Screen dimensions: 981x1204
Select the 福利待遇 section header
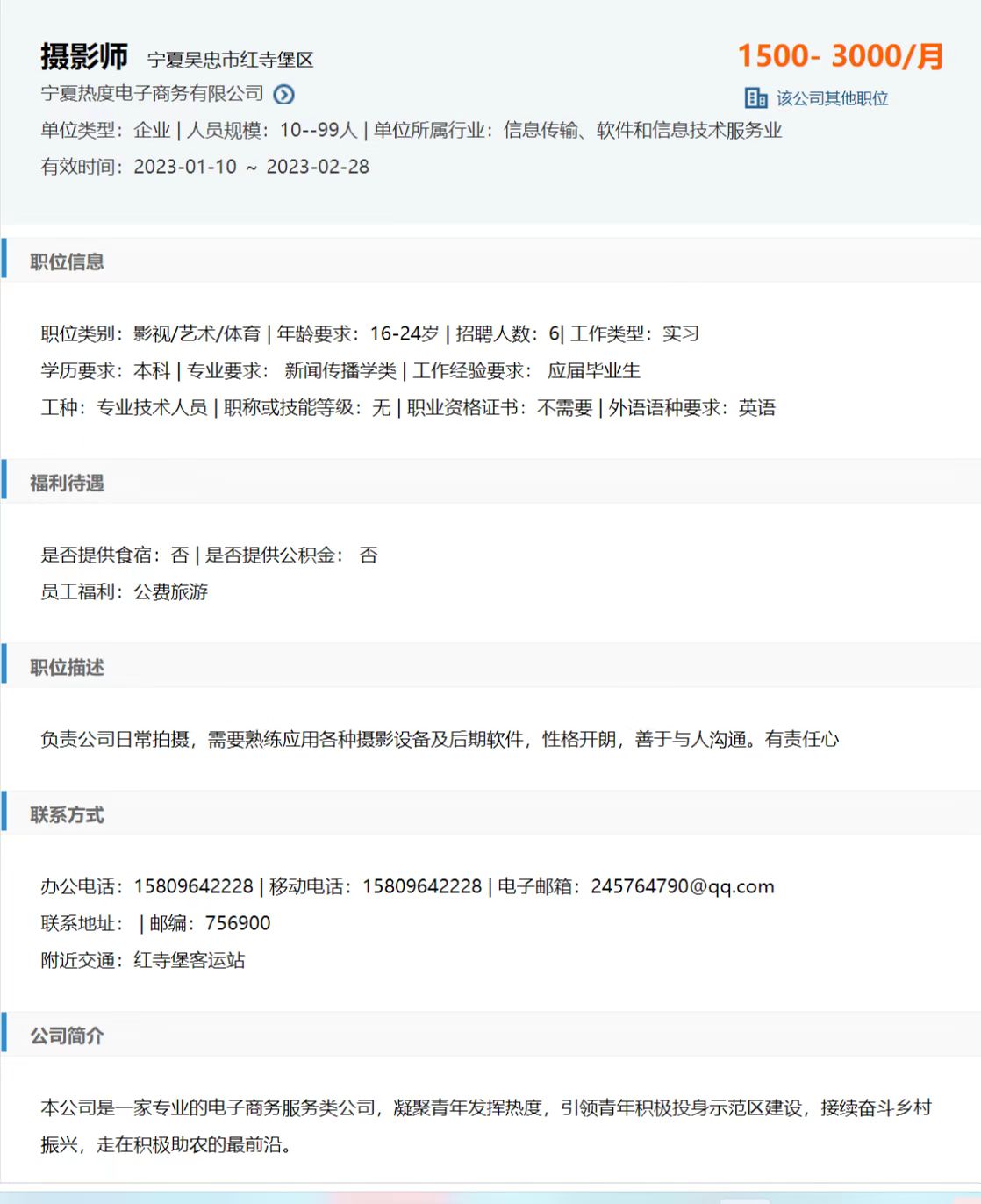[68, 483]
